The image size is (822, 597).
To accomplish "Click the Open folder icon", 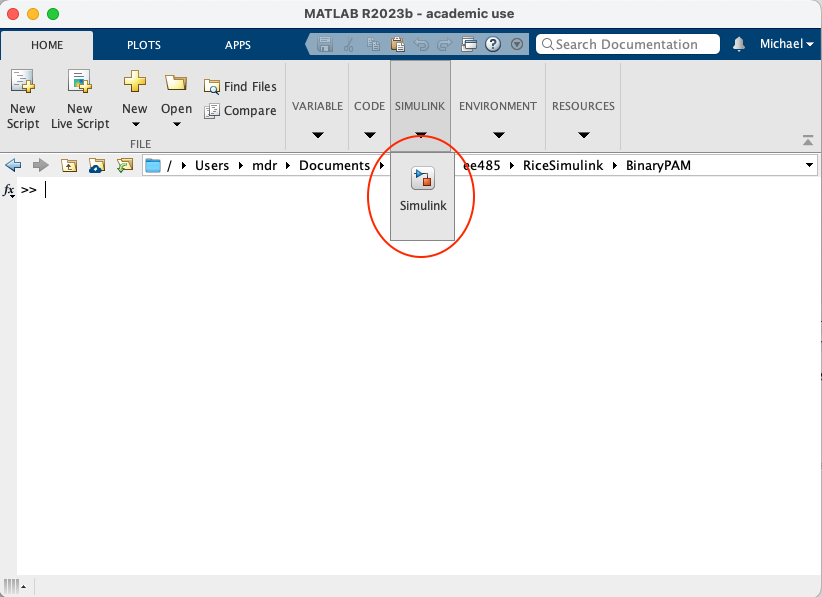I will click(176, 82).
